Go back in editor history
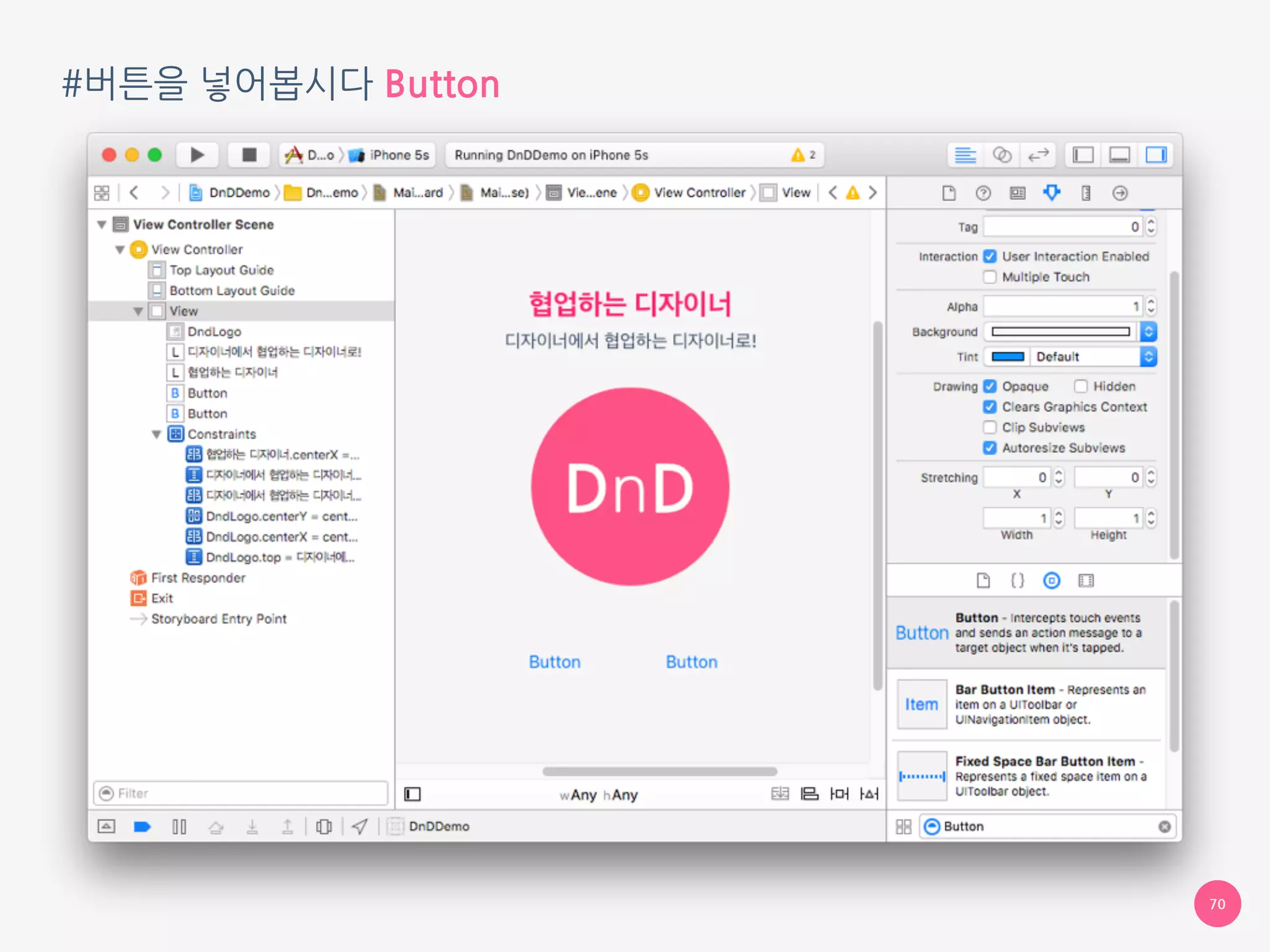 [x=134, y=193]
